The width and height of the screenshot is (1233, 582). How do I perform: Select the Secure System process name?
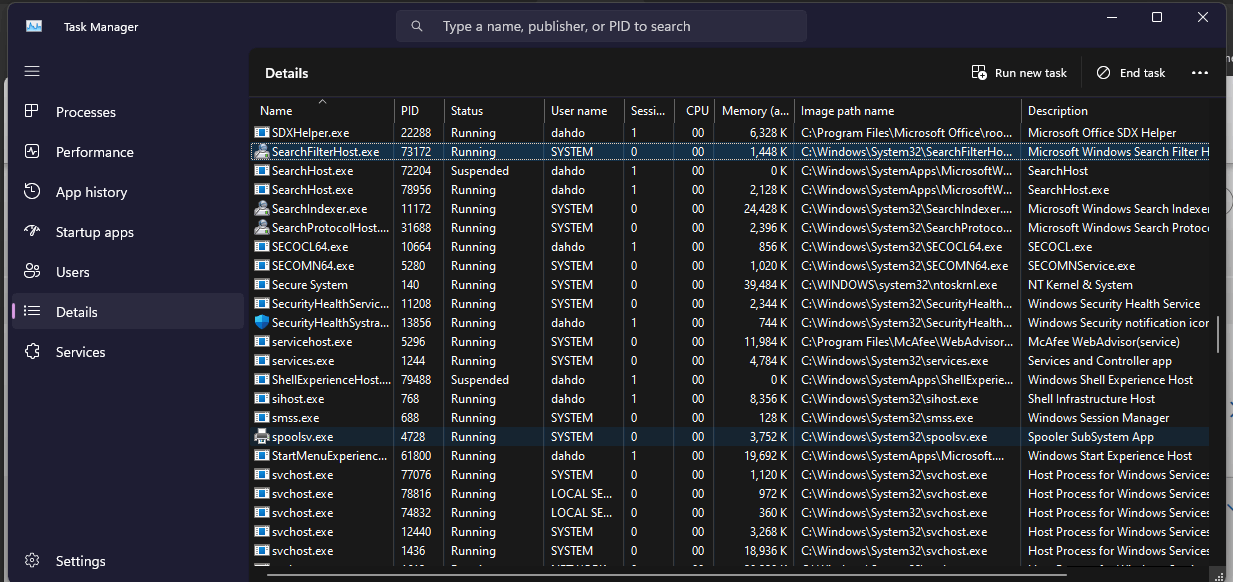(x=310, y=285)
